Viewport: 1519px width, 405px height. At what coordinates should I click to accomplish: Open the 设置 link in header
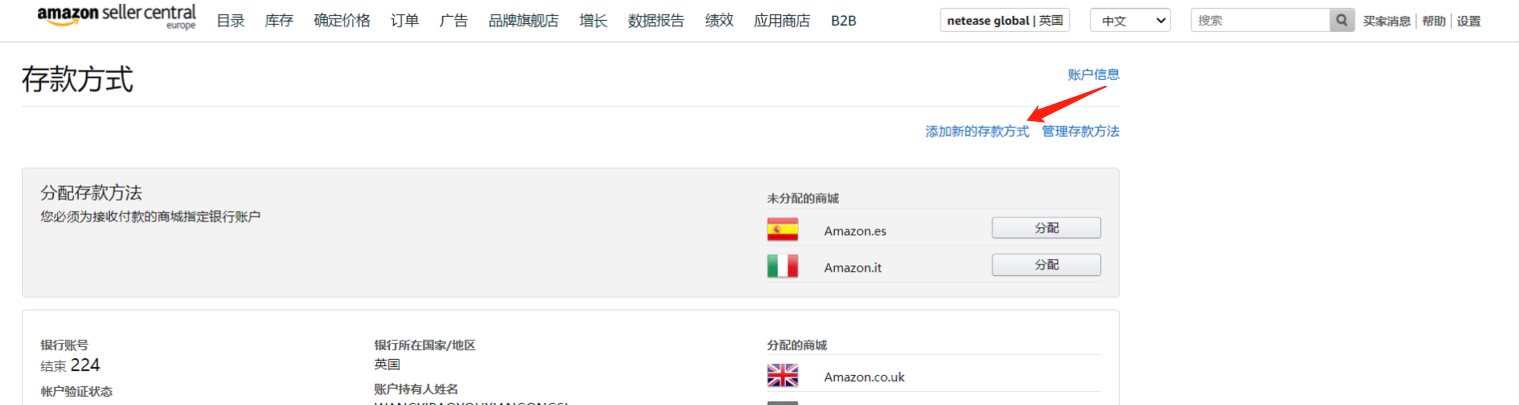[x=1468, y=21]
